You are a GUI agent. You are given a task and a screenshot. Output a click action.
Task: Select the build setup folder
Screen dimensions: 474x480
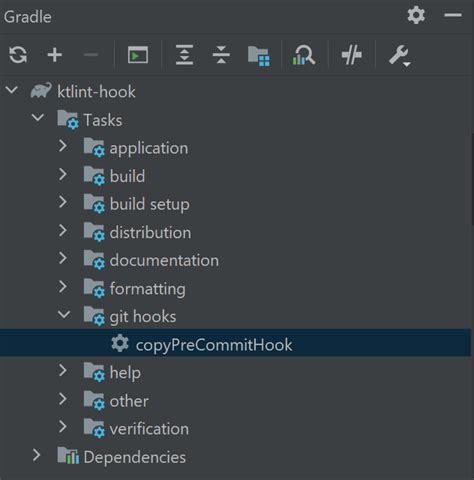[x=149, y=204]
